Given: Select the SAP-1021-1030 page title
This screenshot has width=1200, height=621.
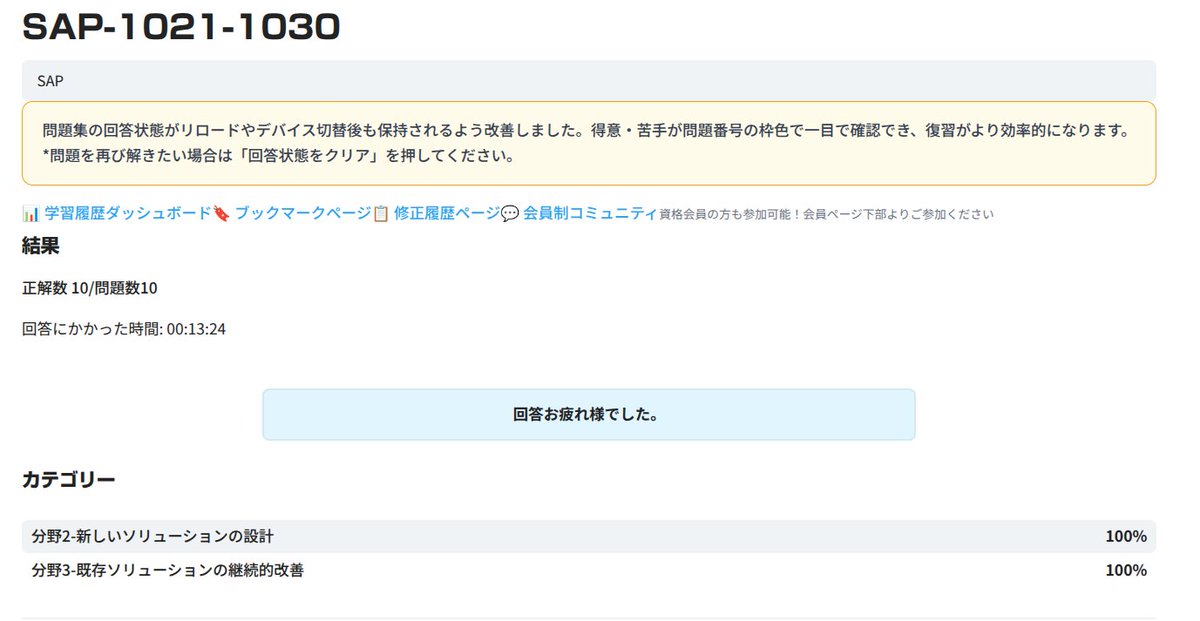Looking at the screenshot, I should [182, 27].
